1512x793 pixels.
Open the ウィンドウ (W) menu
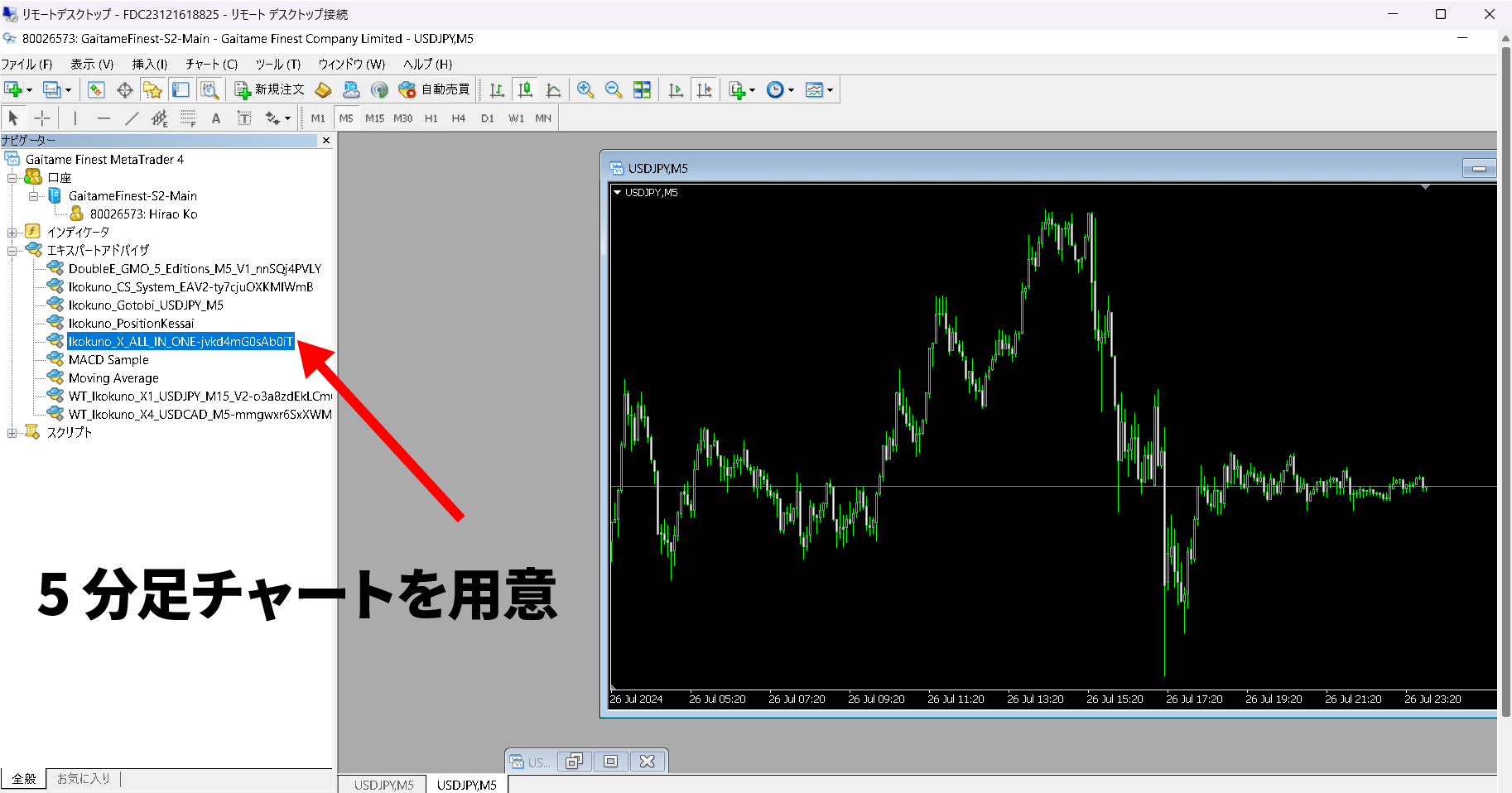point(352,64)
